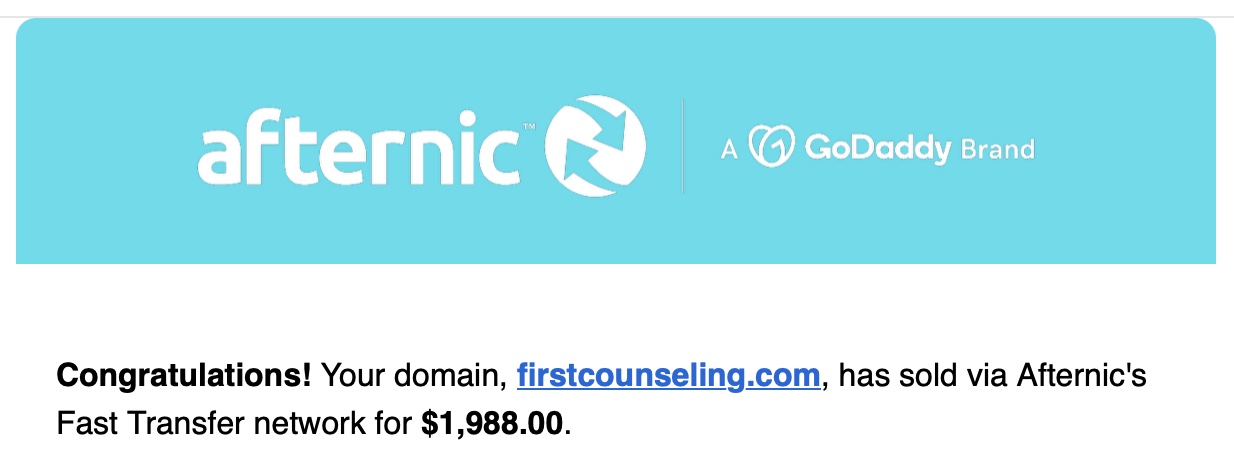Click the word Afternic's in message

(x=1081, y=377)
